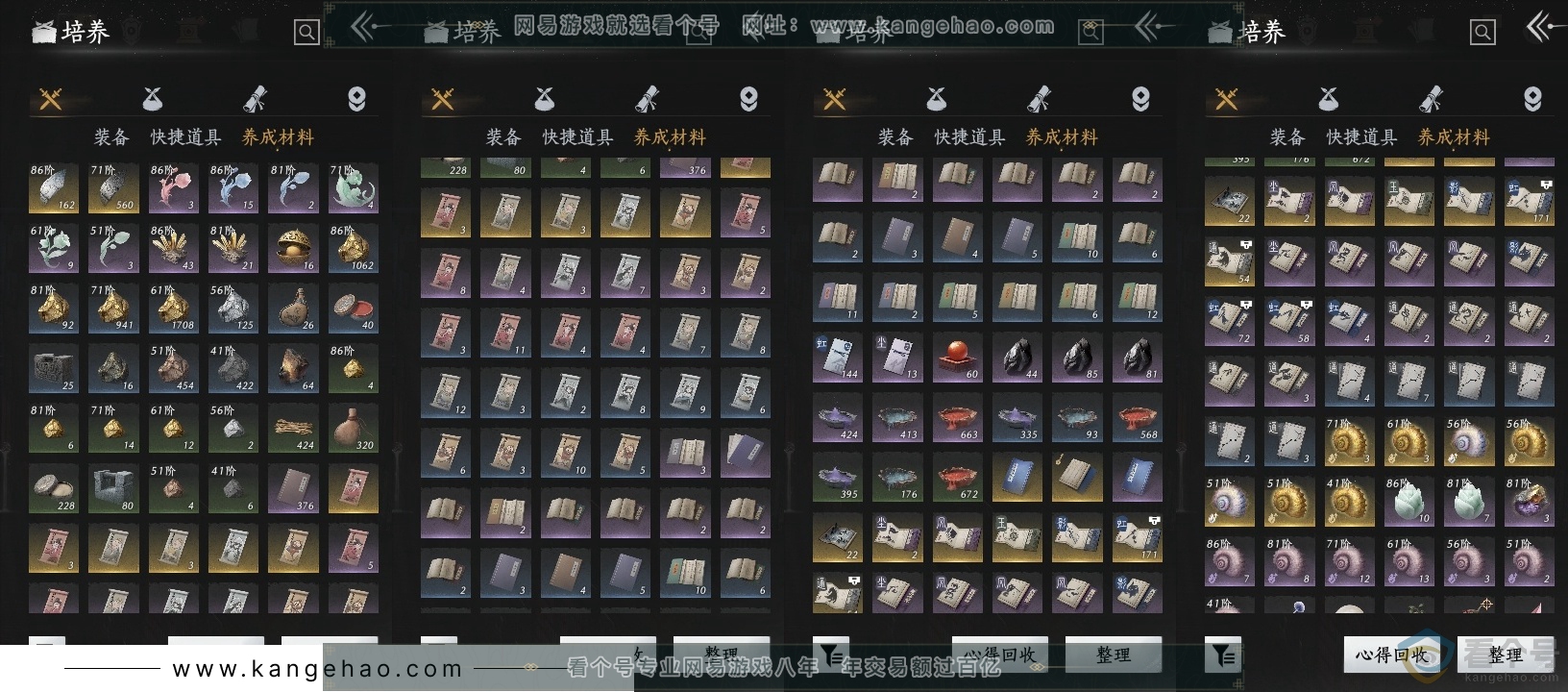Select 养成材料 tab in rightmost panel
The height and width of the screenshot is (692, 1568).
1454,137
